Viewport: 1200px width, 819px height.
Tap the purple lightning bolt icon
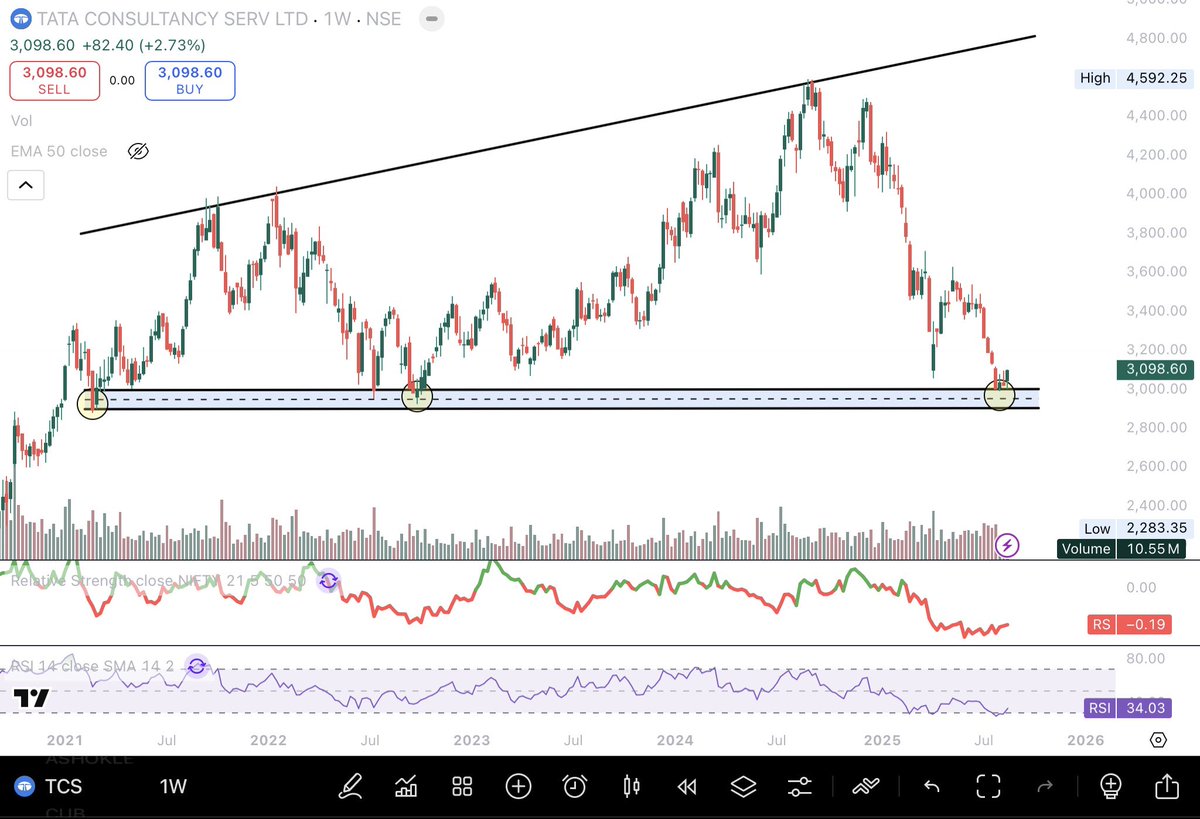(1008, 545)
